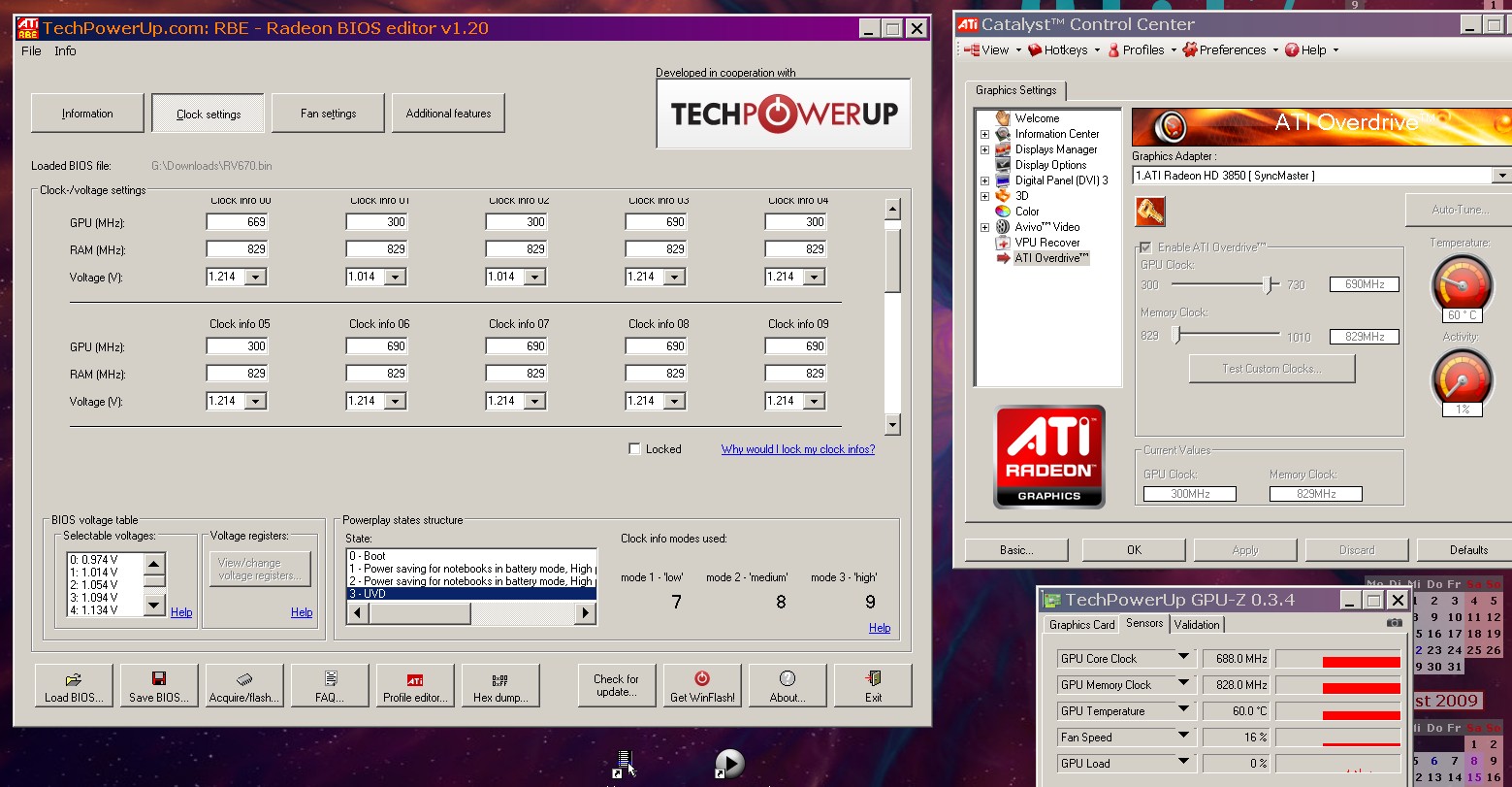Image resolution: width=1512 pixels, height=787 pixels.
Task: Open Catalyst Hotkeys menu
Action: click(1064, 49)
